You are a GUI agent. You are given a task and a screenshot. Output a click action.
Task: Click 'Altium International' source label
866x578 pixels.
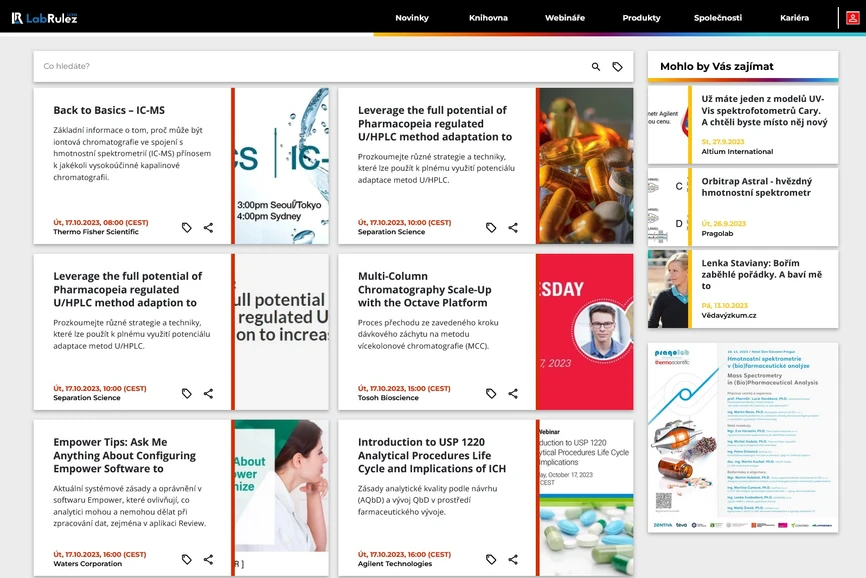click(x=737, y=151)
